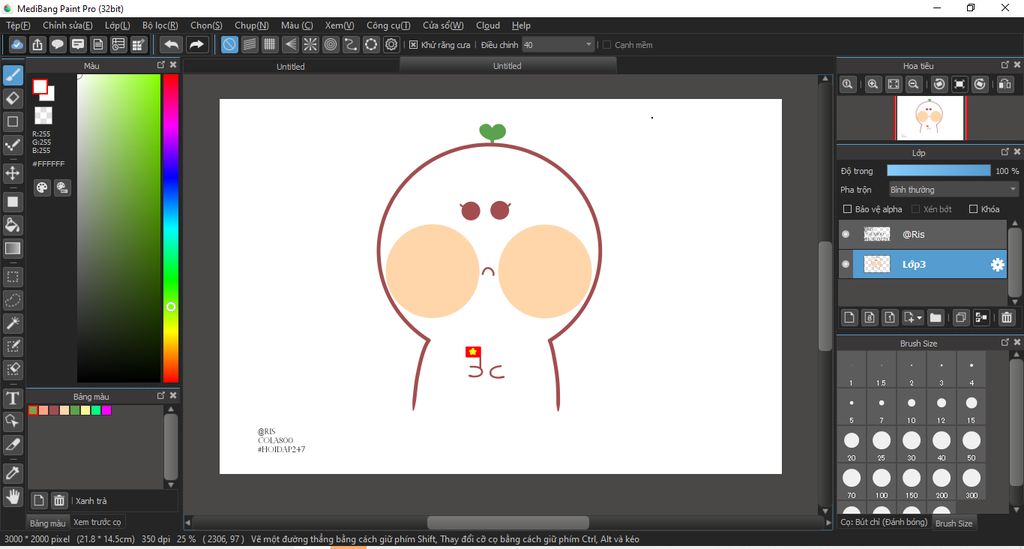
Task: Add new color to palette
Action: point(39,501)
